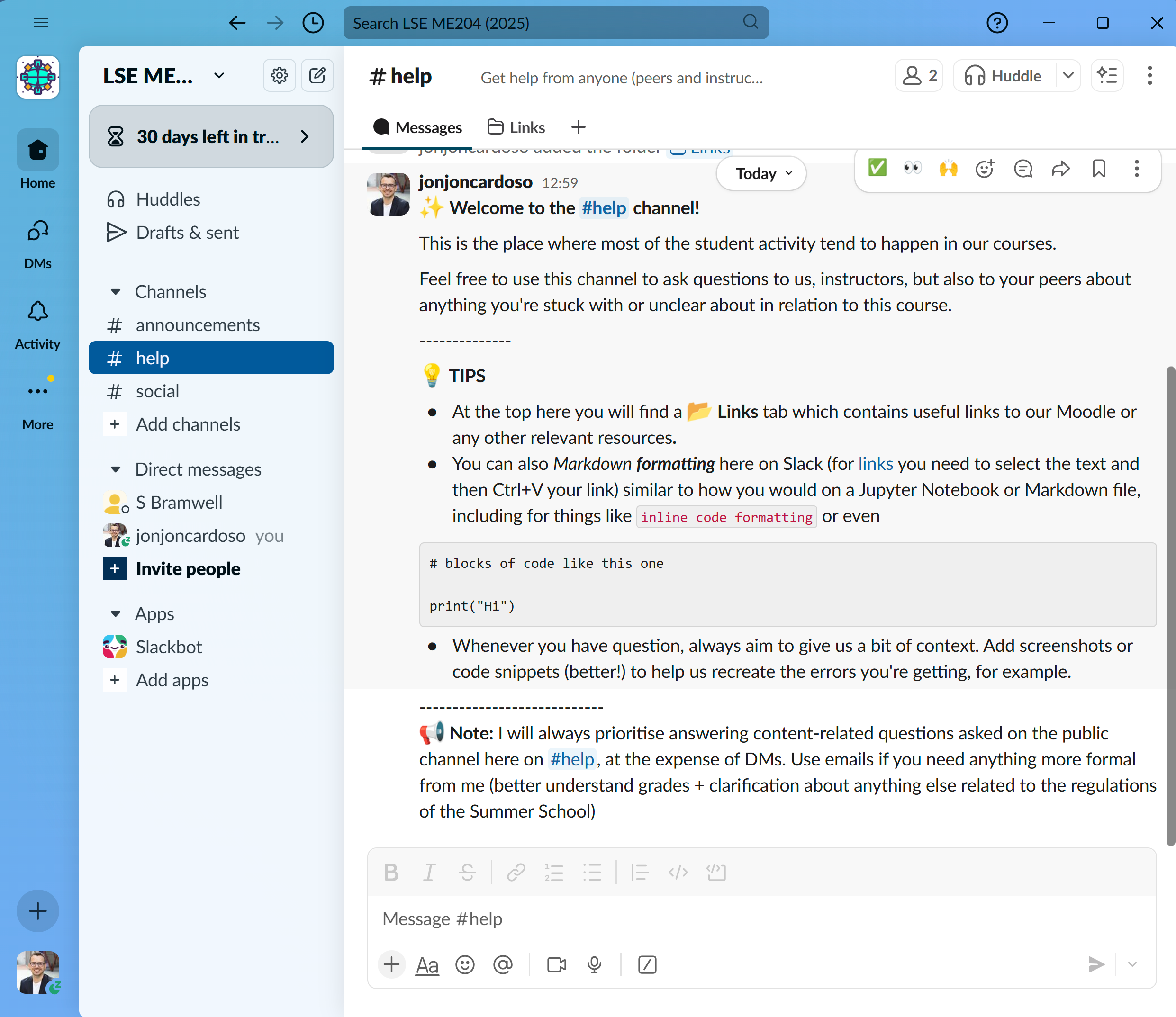Open the LSE ME... workspace dropdown

tap(164, 75)
